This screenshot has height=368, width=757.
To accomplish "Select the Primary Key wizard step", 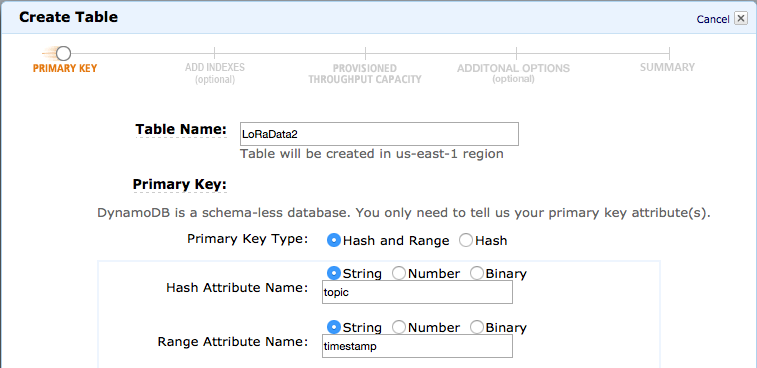I will click(65, 68).
